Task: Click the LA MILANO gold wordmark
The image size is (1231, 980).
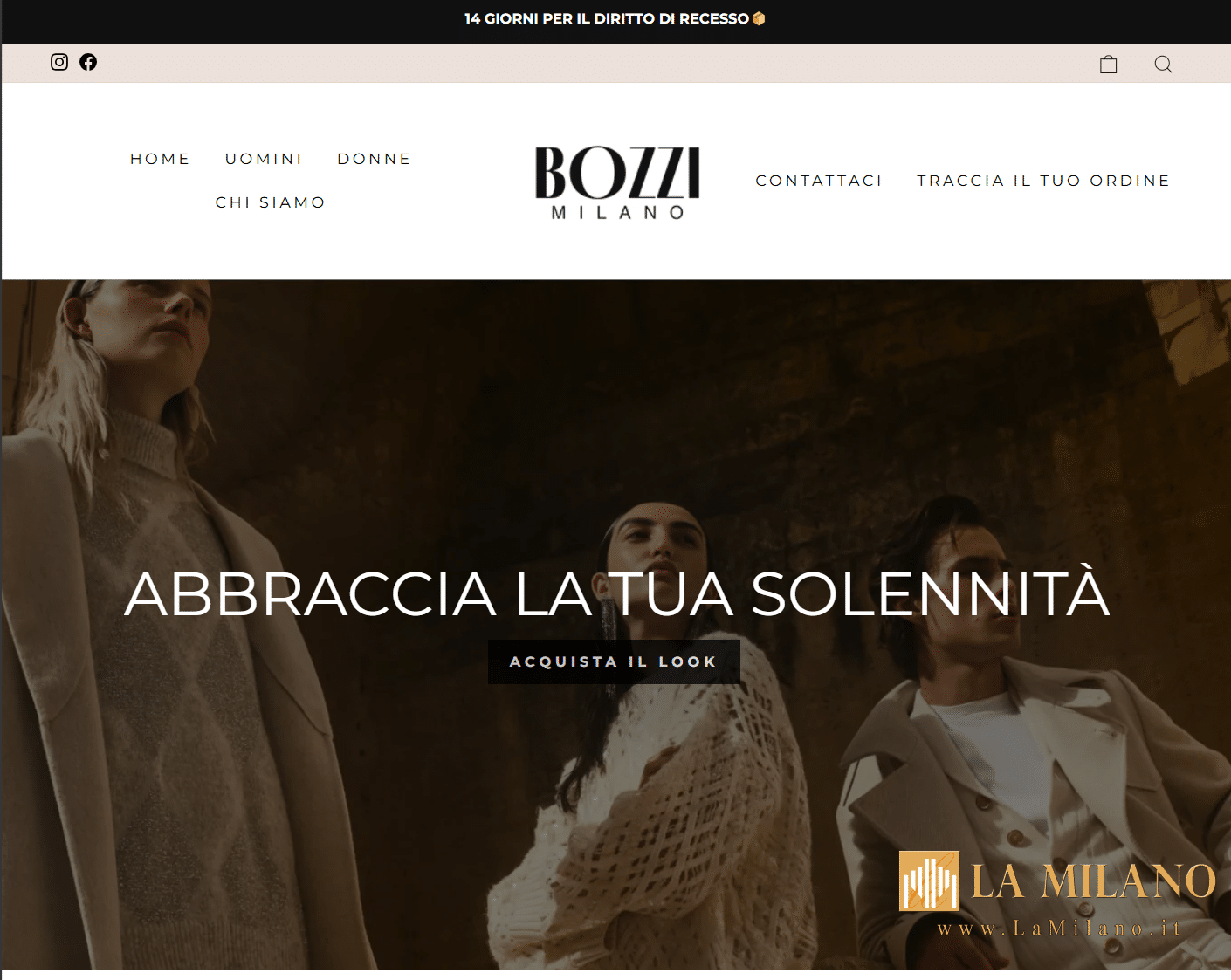Action: pyautogui.click(x=1093, y=881)
